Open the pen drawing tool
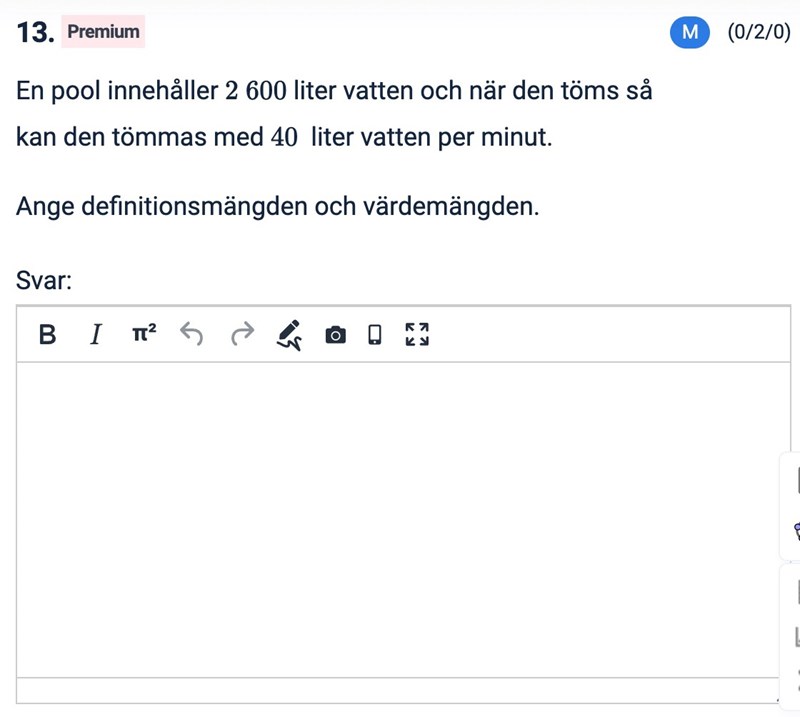 point(289,334)
